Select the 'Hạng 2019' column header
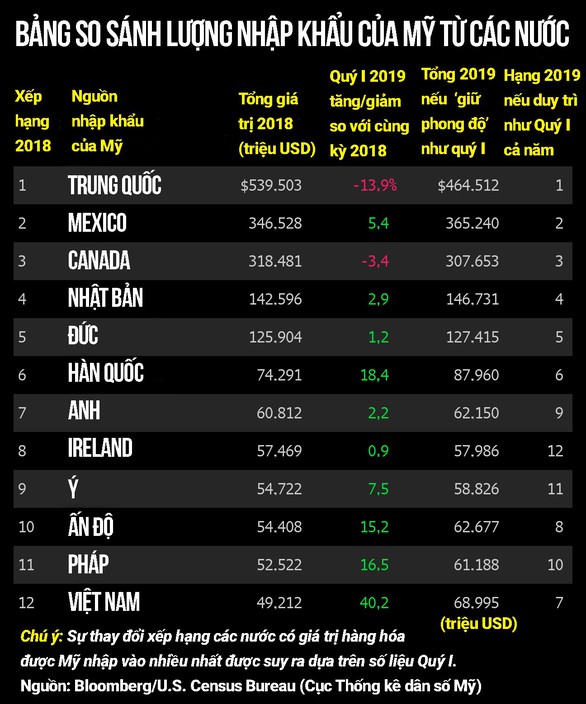This screenshot has width=586, height=704. pyautogui.click(x=542, y=112)
